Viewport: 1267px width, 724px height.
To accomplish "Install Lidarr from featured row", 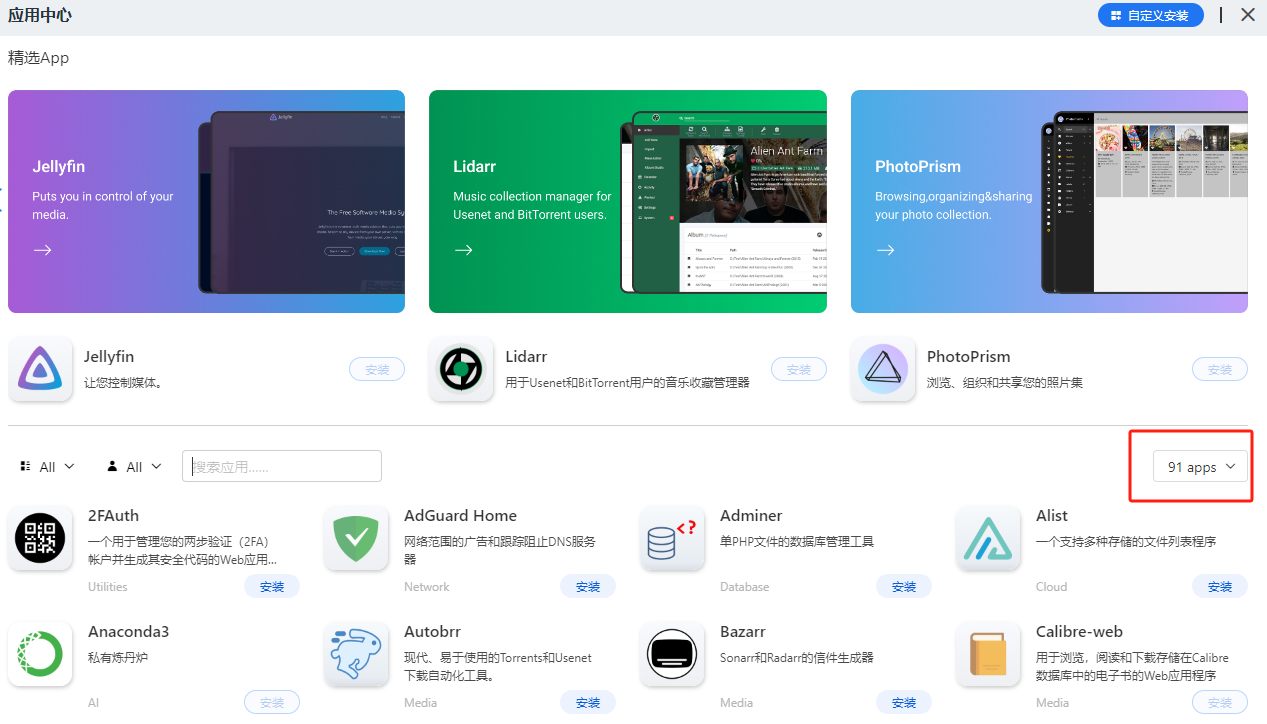I will (799, 369).
